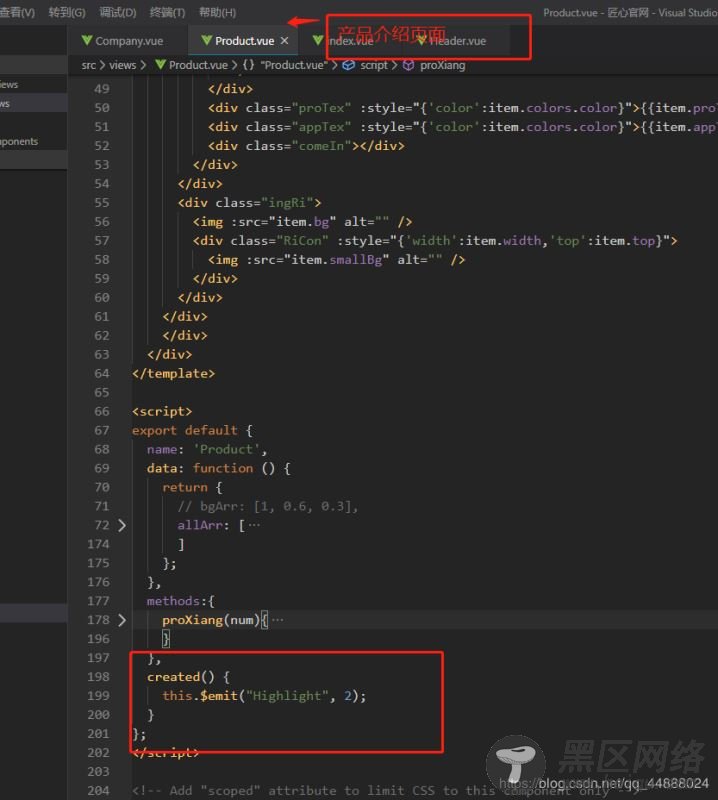The image size is (718, 800).
Task: Click the item.bg img tag on line 56
Action: (x=302, y=221)
